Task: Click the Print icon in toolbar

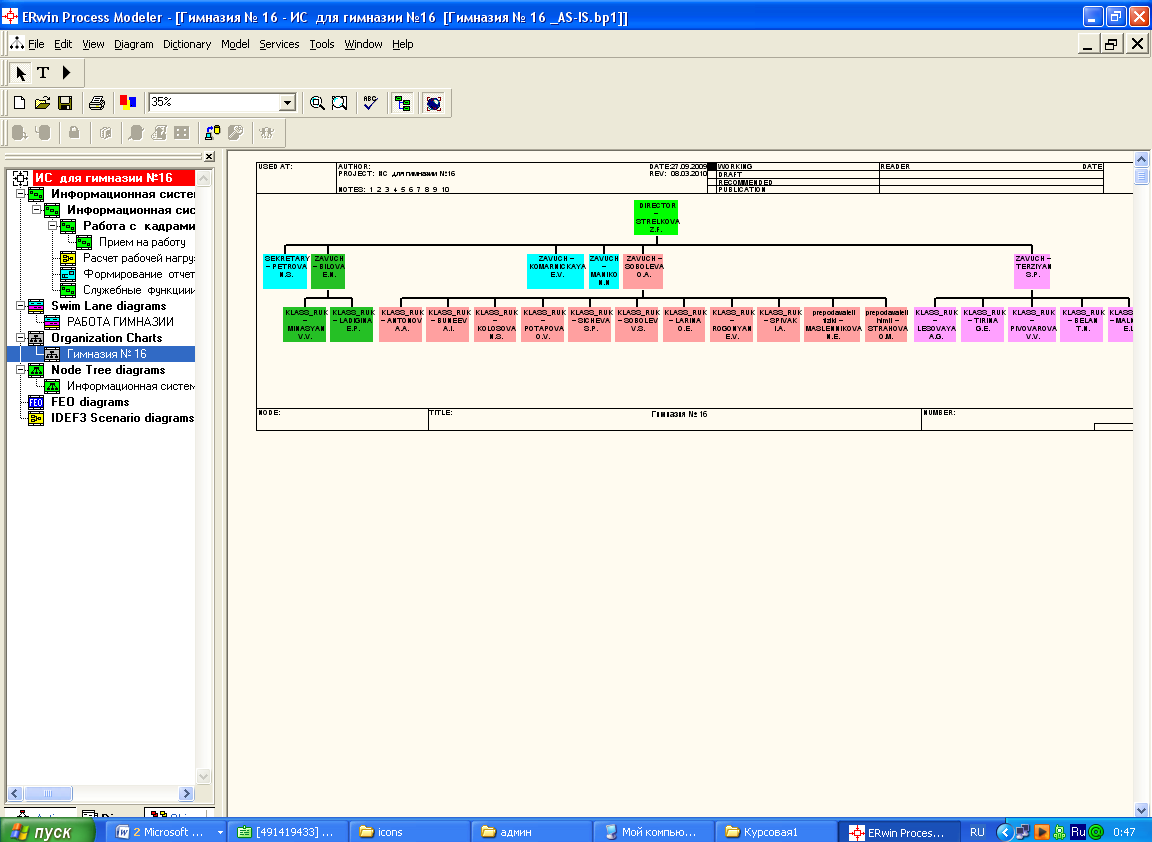Action: pyautogui.click(x=96, y=103)
